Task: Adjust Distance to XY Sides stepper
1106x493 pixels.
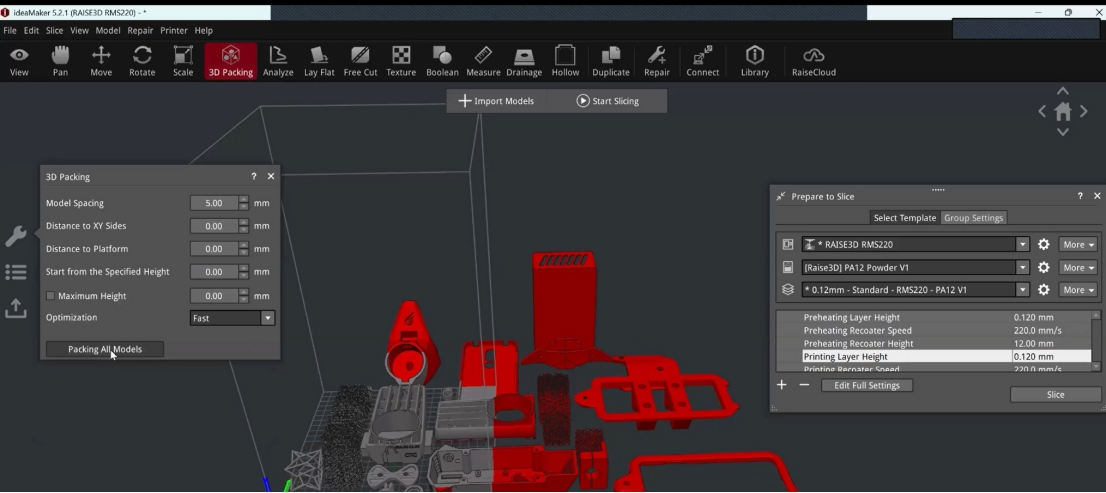Action: click(243, 226)
